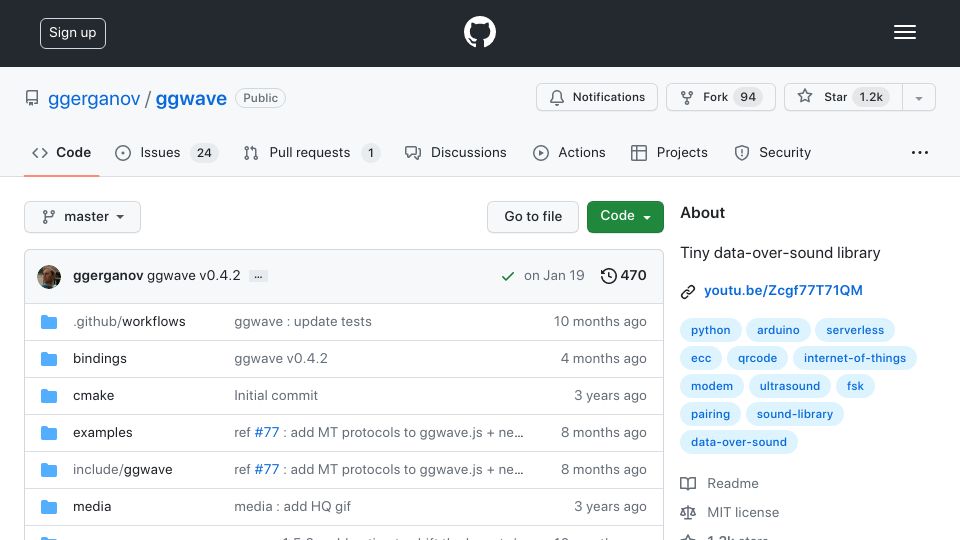Click the folder icon beside media
The height and width of the screenshot is (540, 960).
[49, 507]
